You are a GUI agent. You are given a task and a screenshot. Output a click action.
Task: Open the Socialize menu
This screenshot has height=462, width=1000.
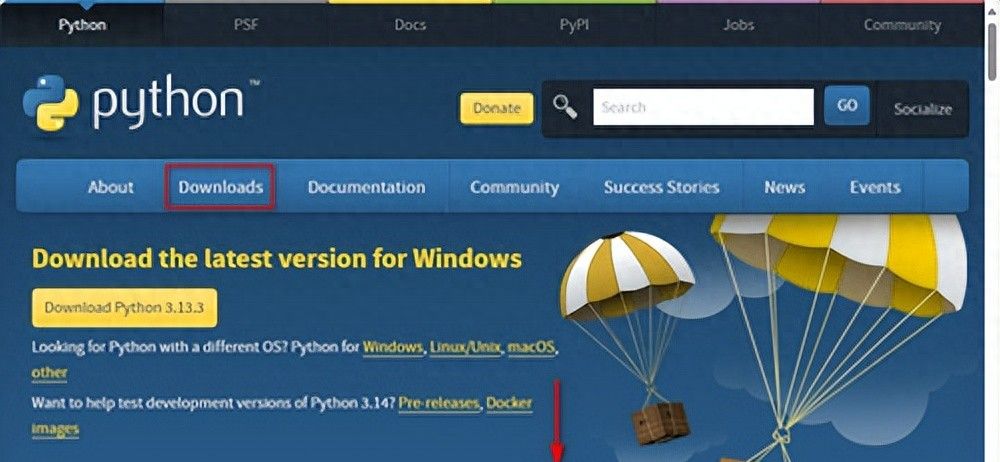click(922, 109)
